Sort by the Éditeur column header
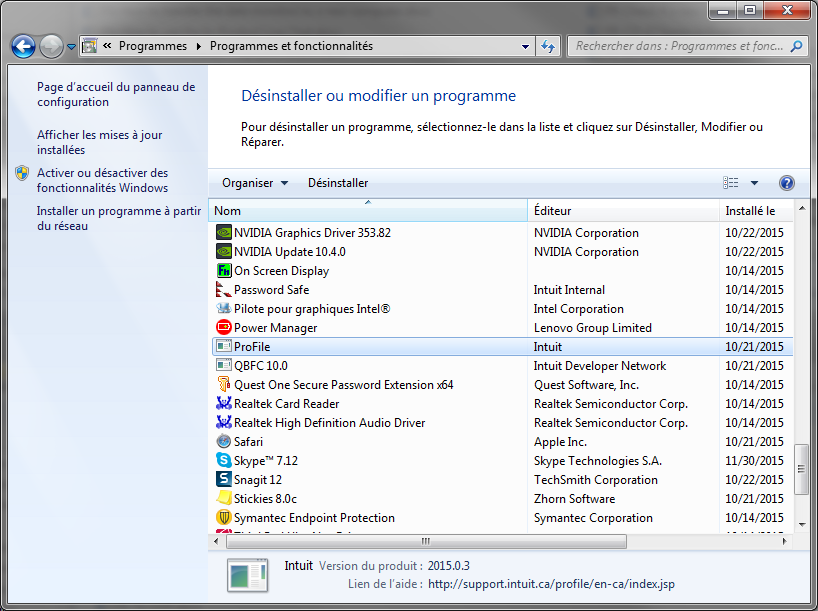 [623, 211]
